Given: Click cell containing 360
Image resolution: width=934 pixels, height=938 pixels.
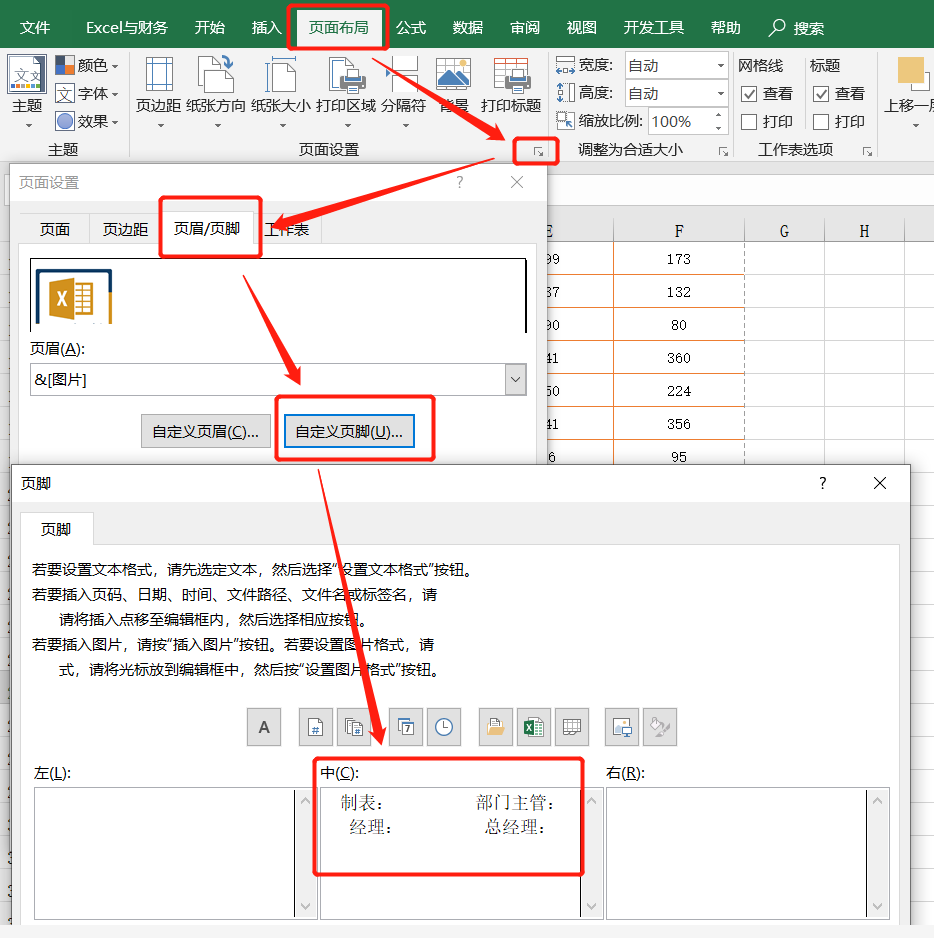Looking at the screenshot, I should [679, 358].
